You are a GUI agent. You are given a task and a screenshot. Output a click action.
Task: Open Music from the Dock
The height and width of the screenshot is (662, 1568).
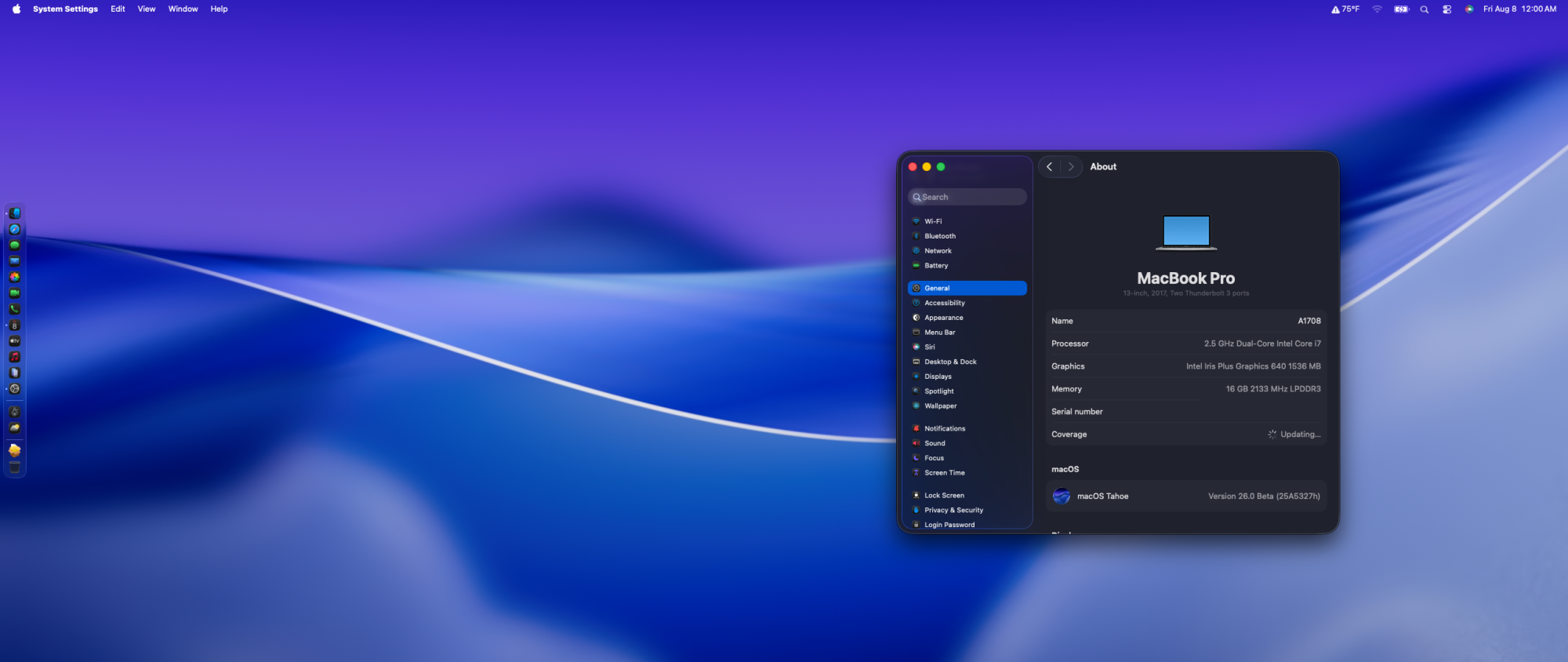point(14,356)
